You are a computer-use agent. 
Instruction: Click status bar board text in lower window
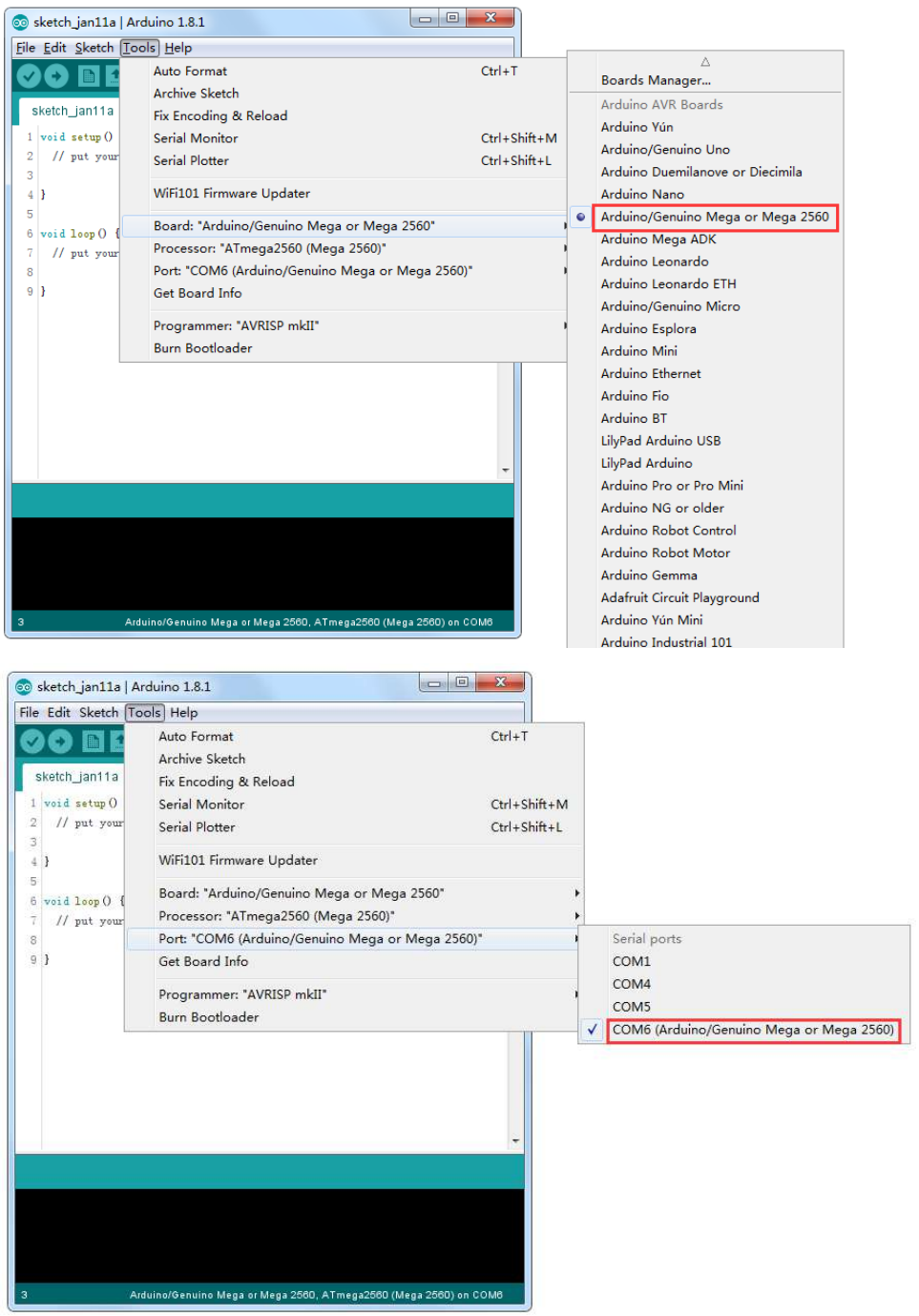pos(316,1295)
